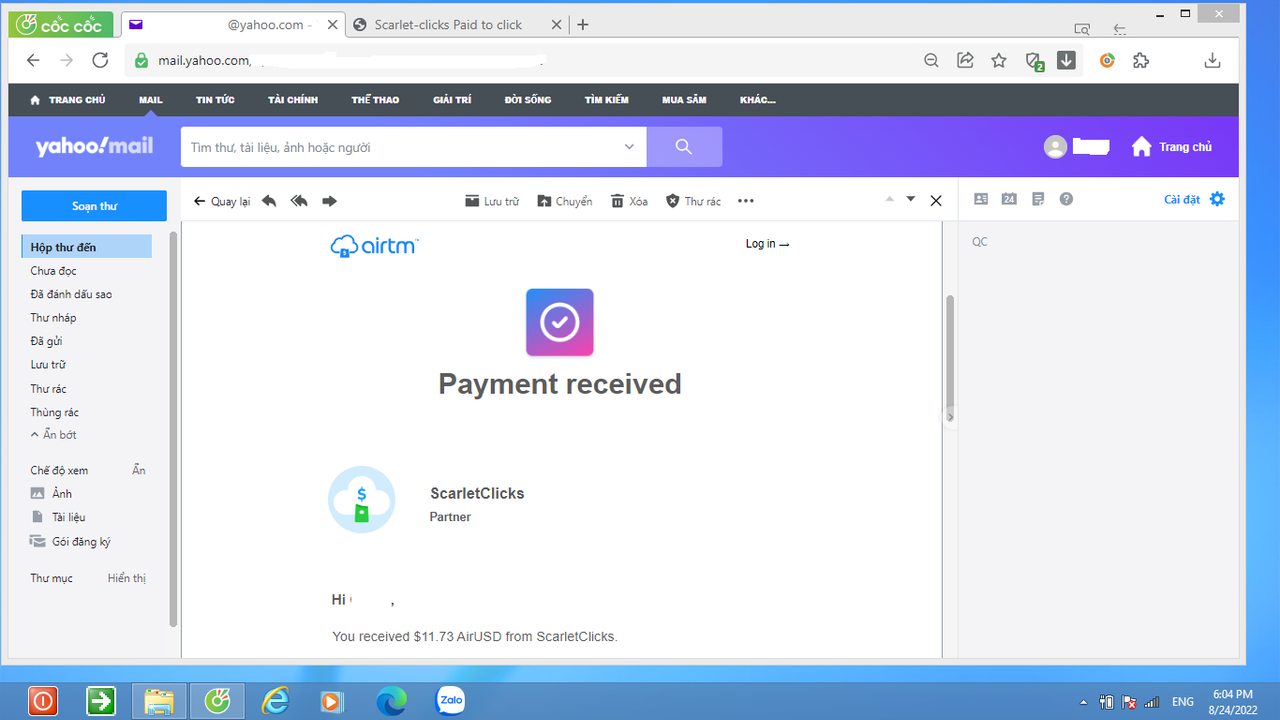Open TÀI CHÍNH in the Yahoo nav bar
This screenshot has width=1280, height=720.
293,100
